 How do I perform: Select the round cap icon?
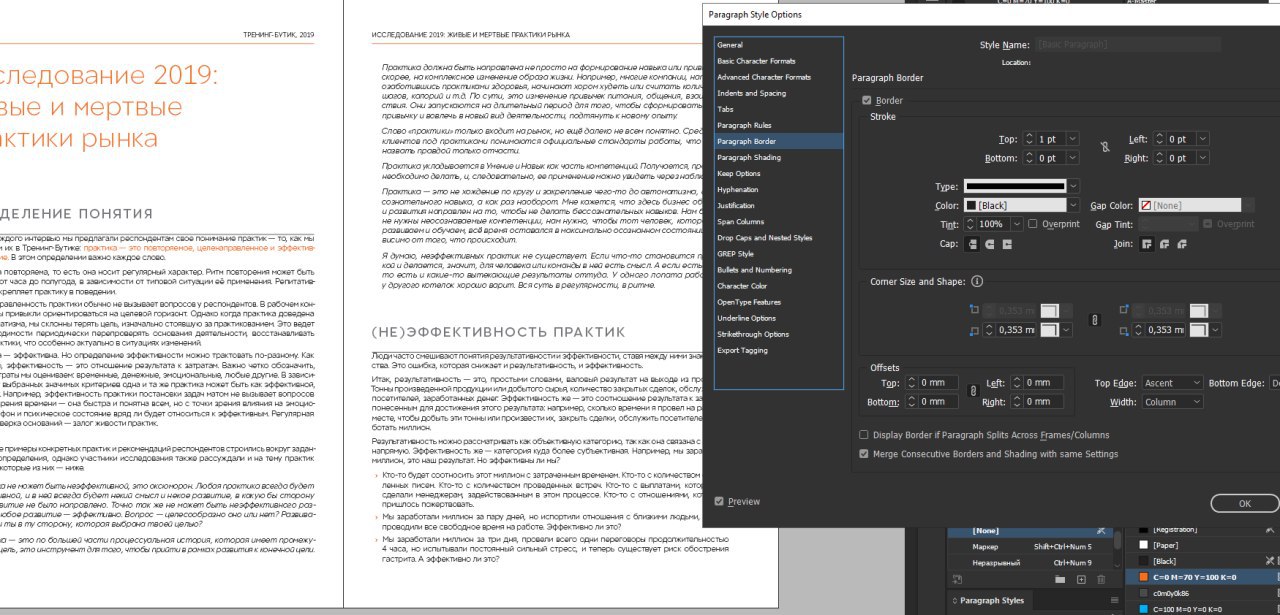click(x=989, y=243)
